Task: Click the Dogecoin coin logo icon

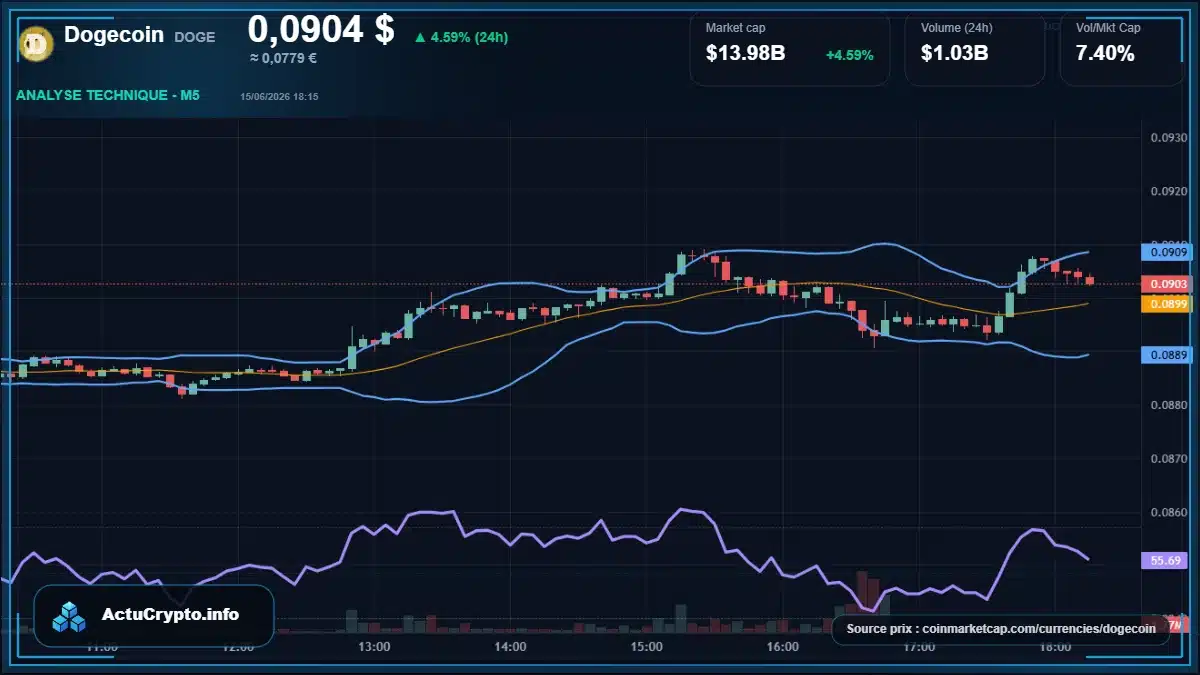Action: coord(36,42)
